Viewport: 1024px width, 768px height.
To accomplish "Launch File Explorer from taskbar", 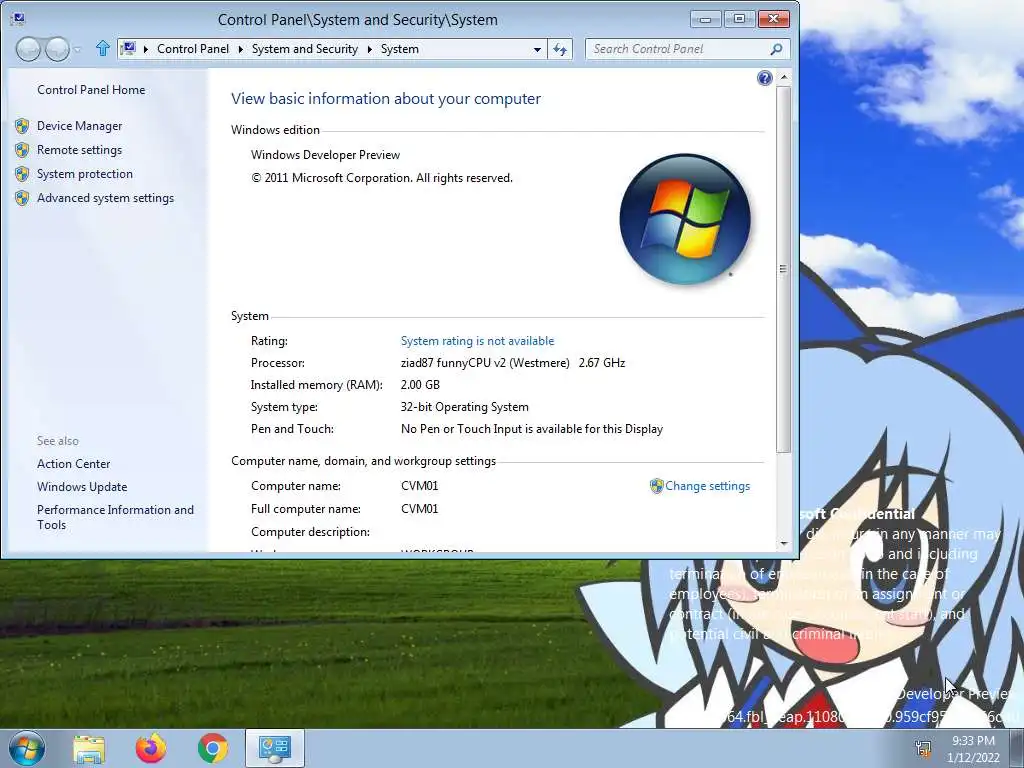I will [89, 749].
